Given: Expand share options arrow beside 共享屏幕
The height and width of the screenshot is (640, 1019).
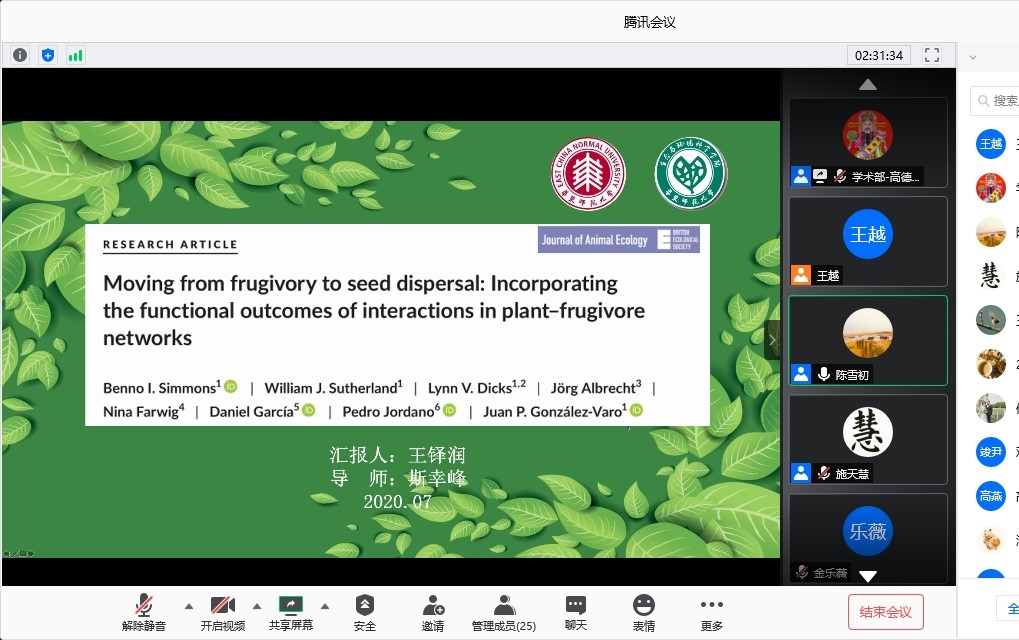Looking at the screenshot, I should [324, 605].
